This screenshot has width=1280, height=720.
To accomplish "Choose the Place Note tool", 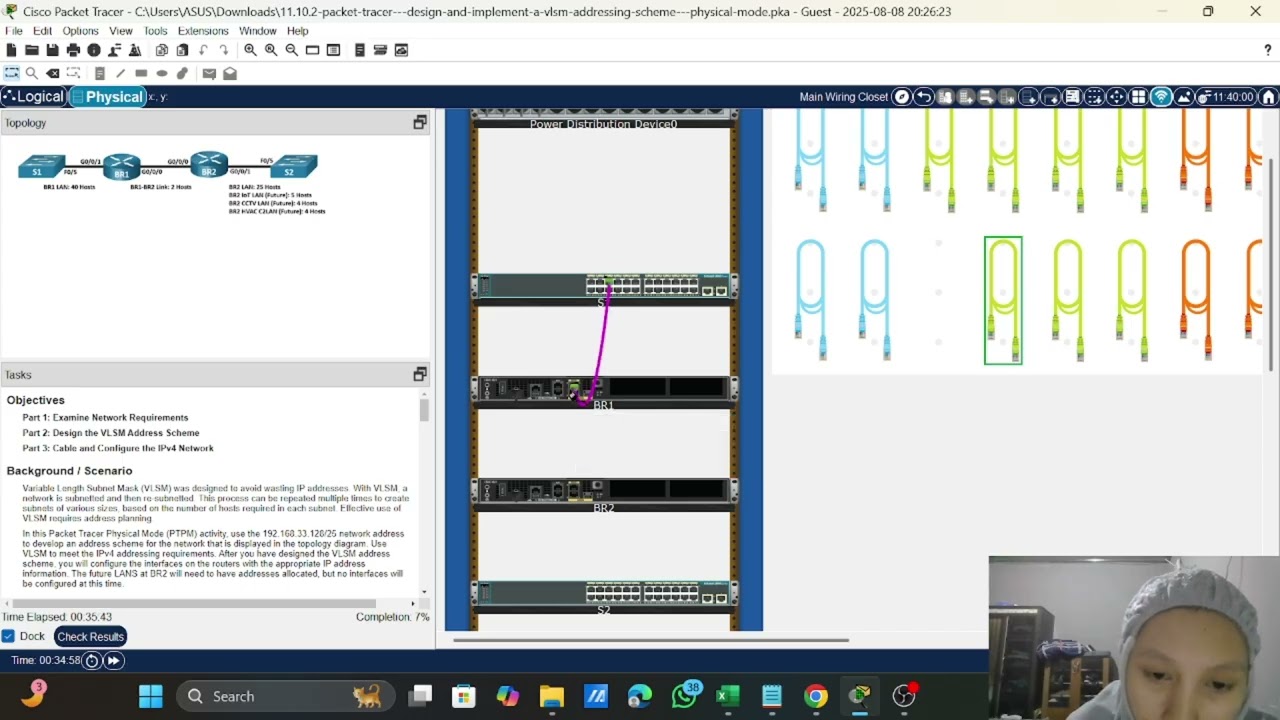I will point(100,73).
